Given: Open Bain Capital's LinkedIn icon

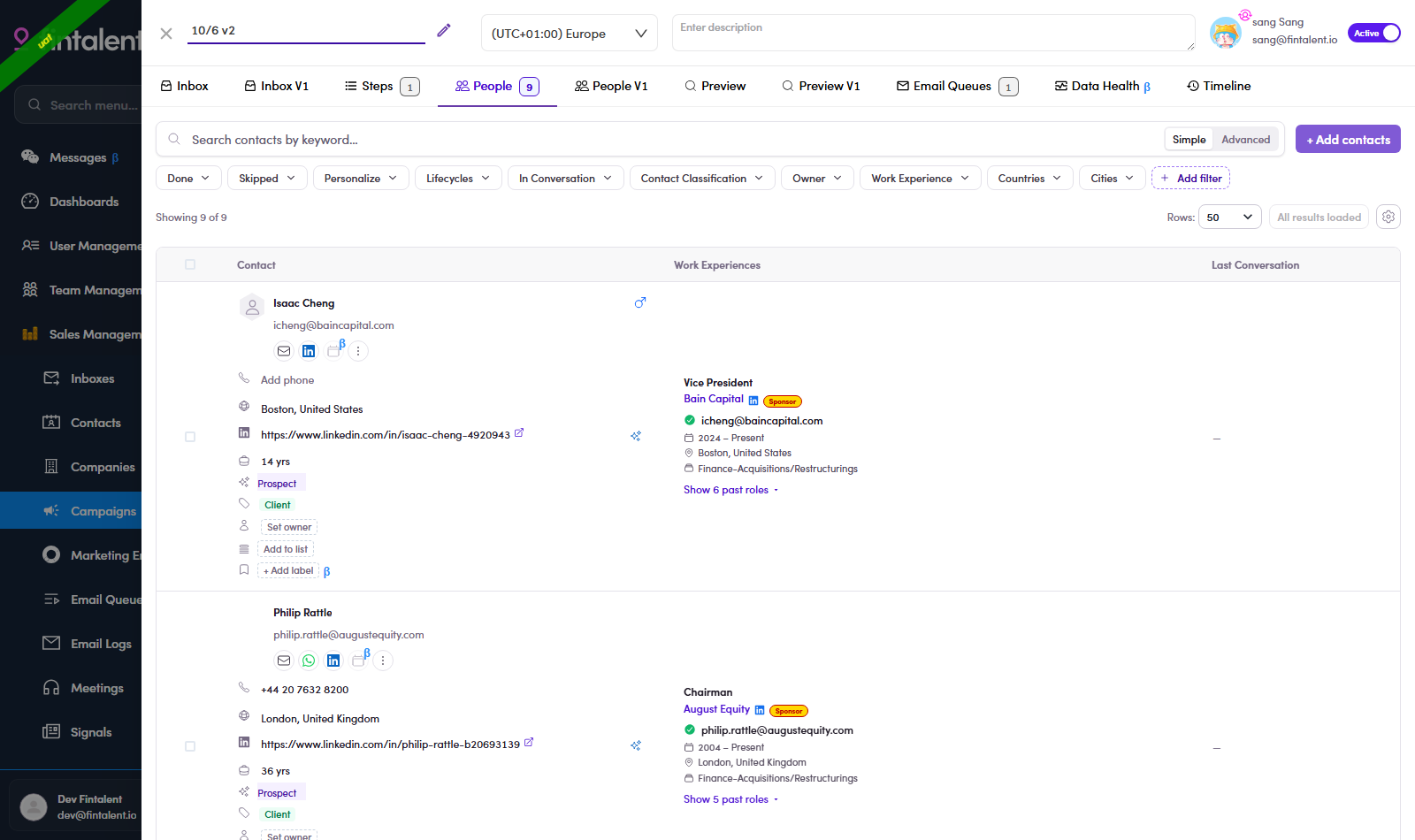Looking at the screenshot, I should [753, 401].
